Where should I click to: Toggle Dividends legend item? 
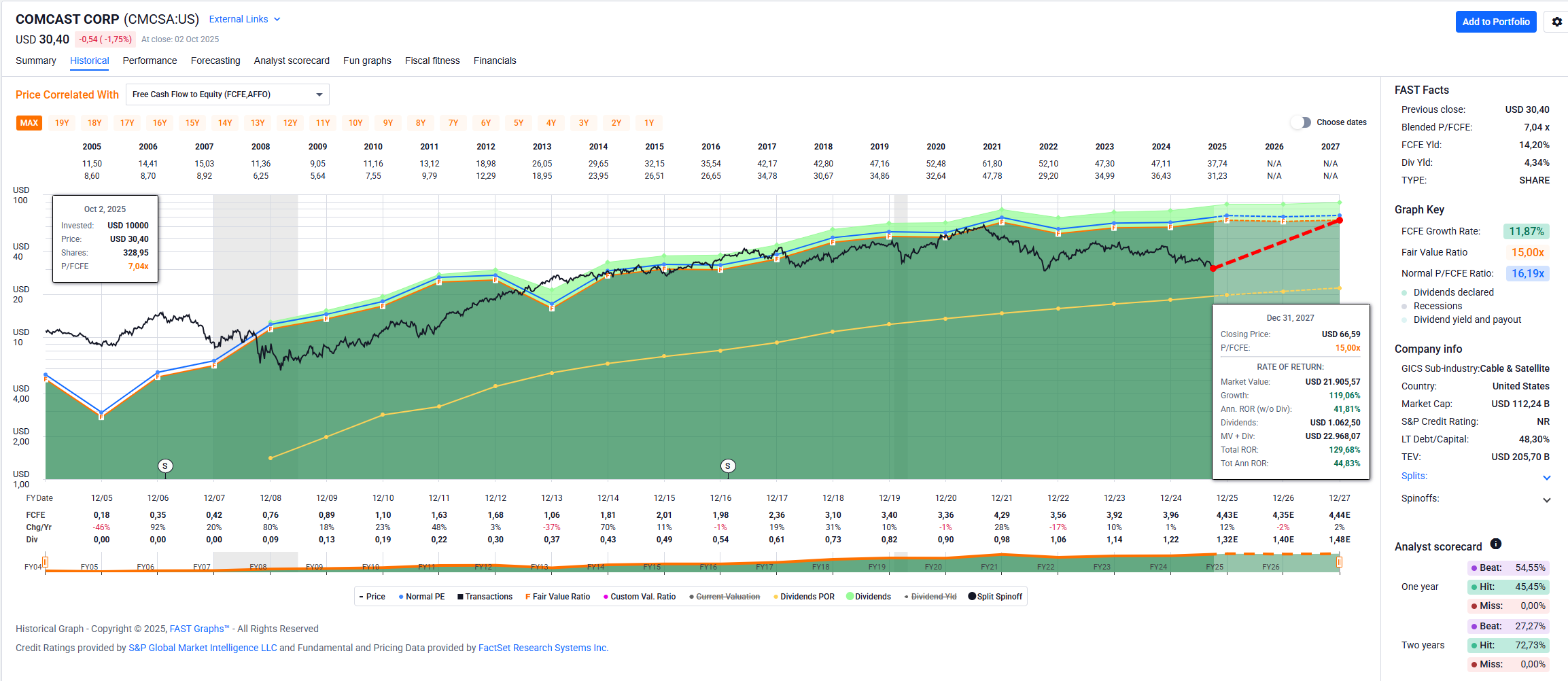pyautogui.click(x=868, y=597)
